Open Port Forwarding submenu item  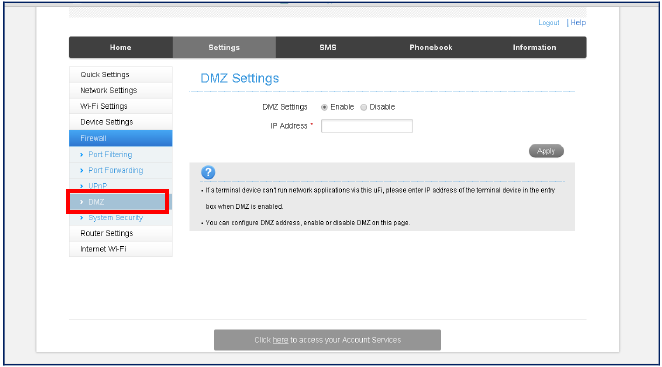(121, 170)
